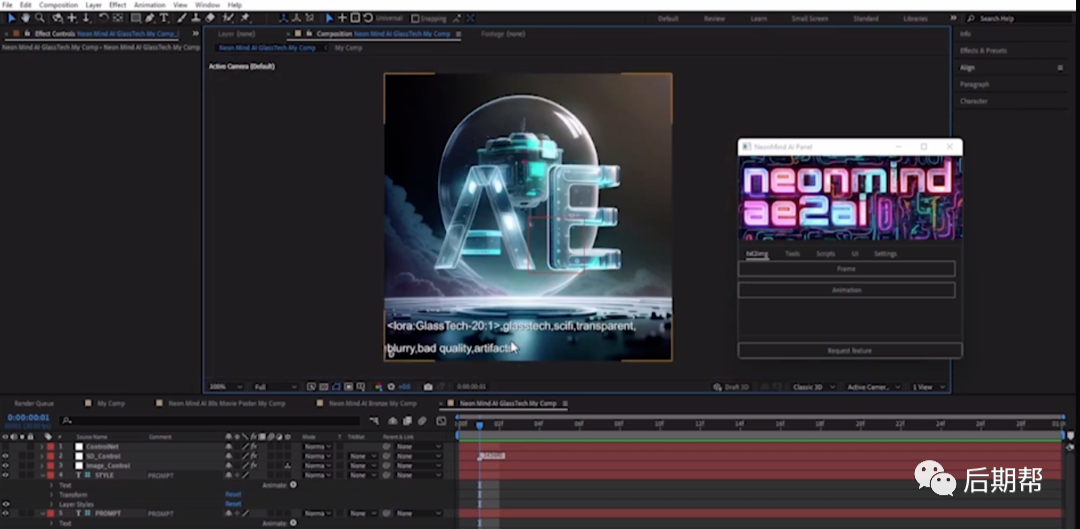Screen dimensions: 1080x529
Task: Enable motion blur icon in timeline
Action: 422,421
